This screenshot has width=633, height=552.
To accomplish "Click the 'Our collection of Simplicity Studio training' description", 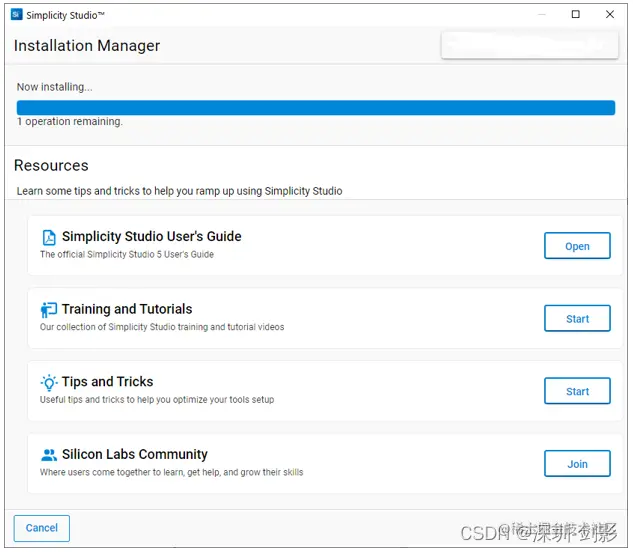I will pyautogui.click(x=162, y=327).
